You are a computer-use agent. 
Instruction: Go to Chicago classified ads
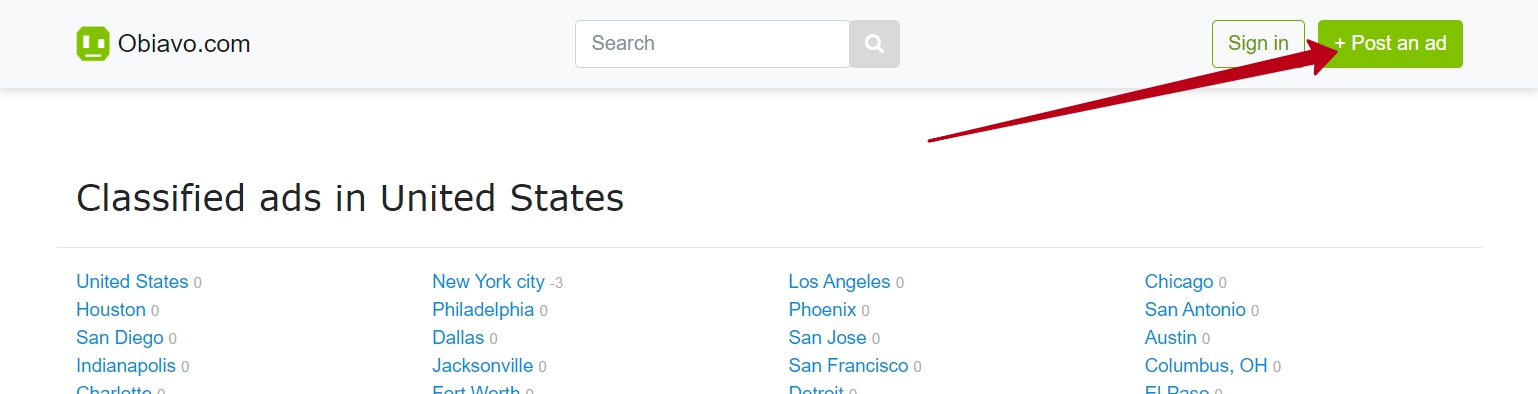coord(1179,282)
